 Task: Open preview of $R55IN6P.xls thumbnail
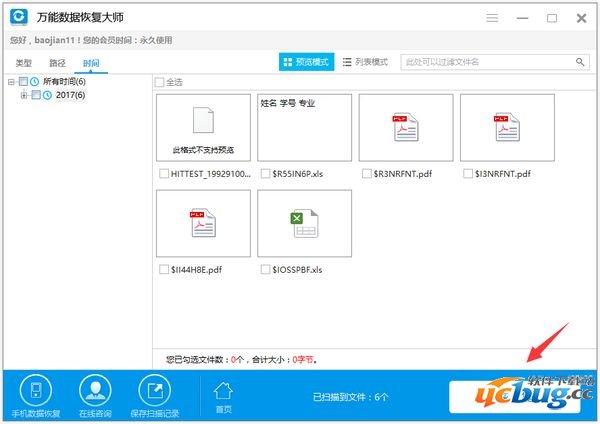coord(305,127)
